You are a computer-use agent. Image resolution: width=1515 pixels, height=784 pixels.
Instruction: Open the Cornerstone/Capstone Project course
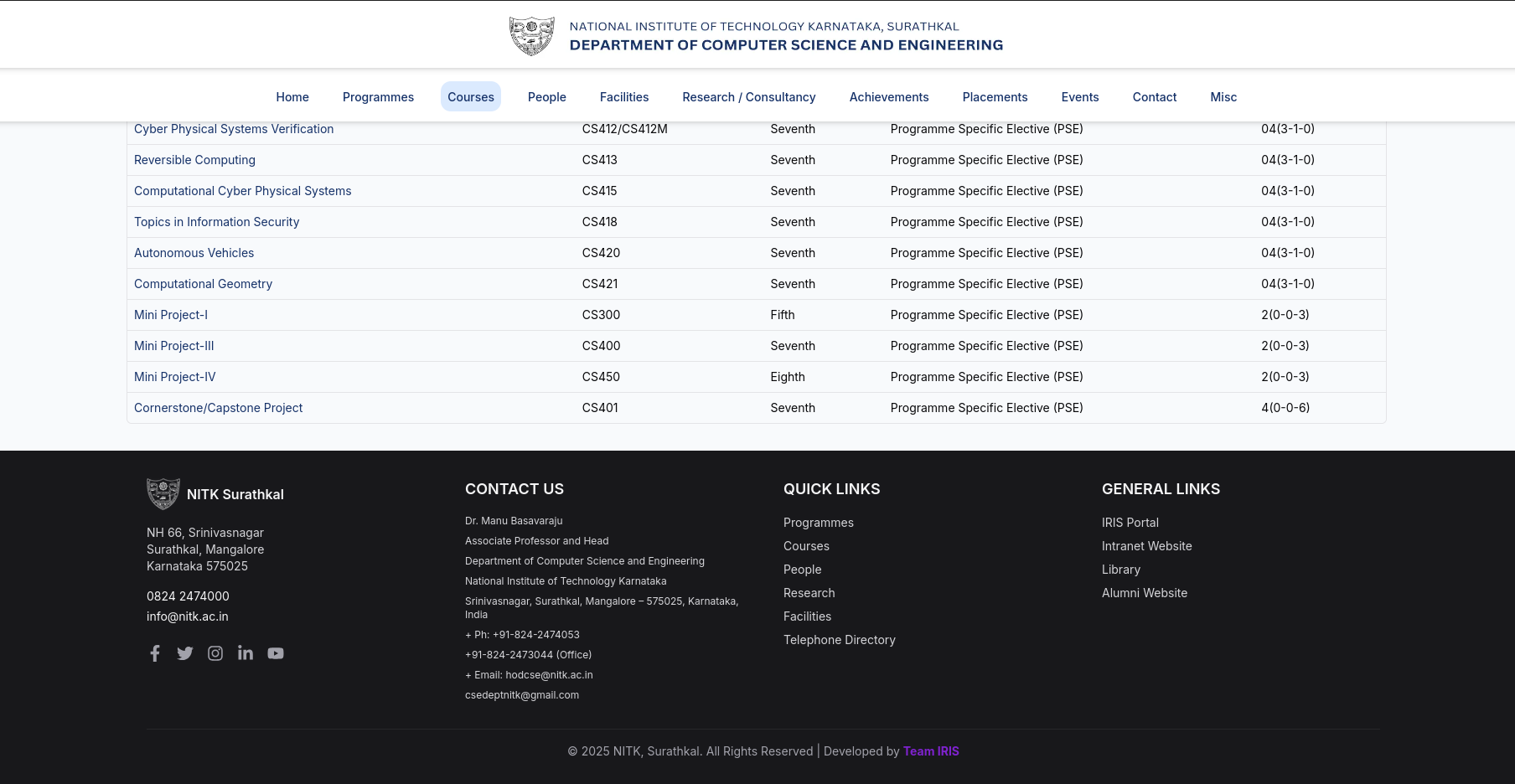point(218,408)
